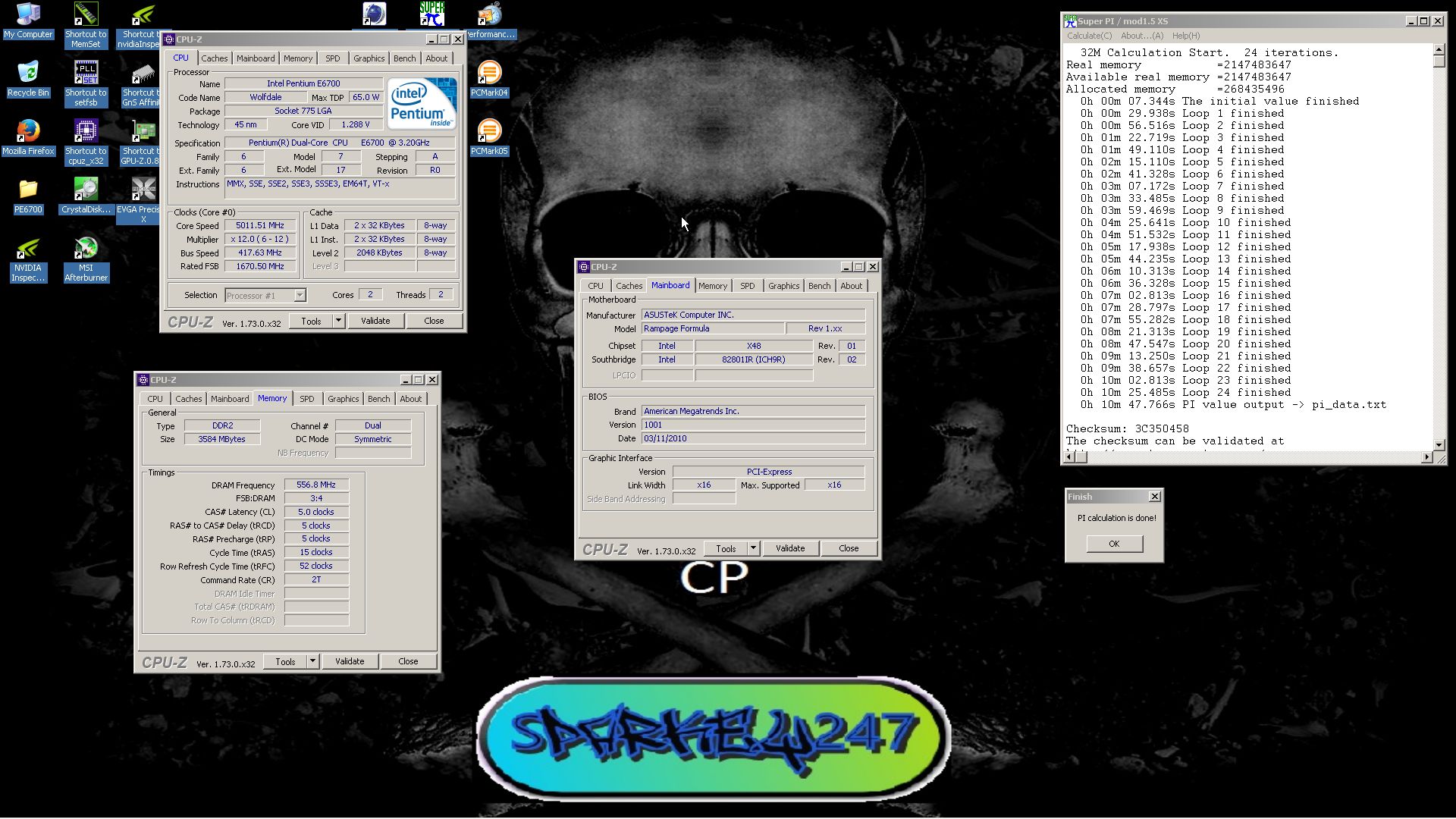Open Bench tab in CPU-Z CPU window
The image size is (1456, 819).
[x=404, y=58]
